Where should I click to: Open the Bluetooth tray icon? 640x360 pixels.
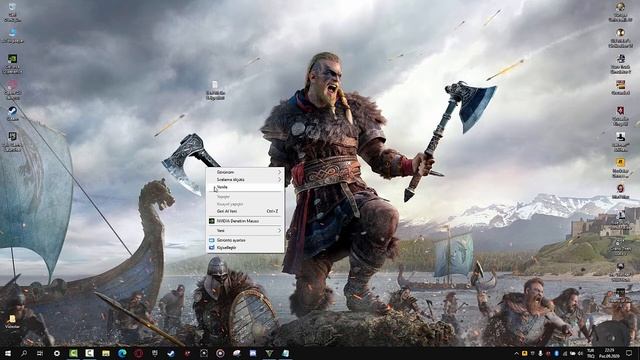pyautogui.click(x=556, y=353)
